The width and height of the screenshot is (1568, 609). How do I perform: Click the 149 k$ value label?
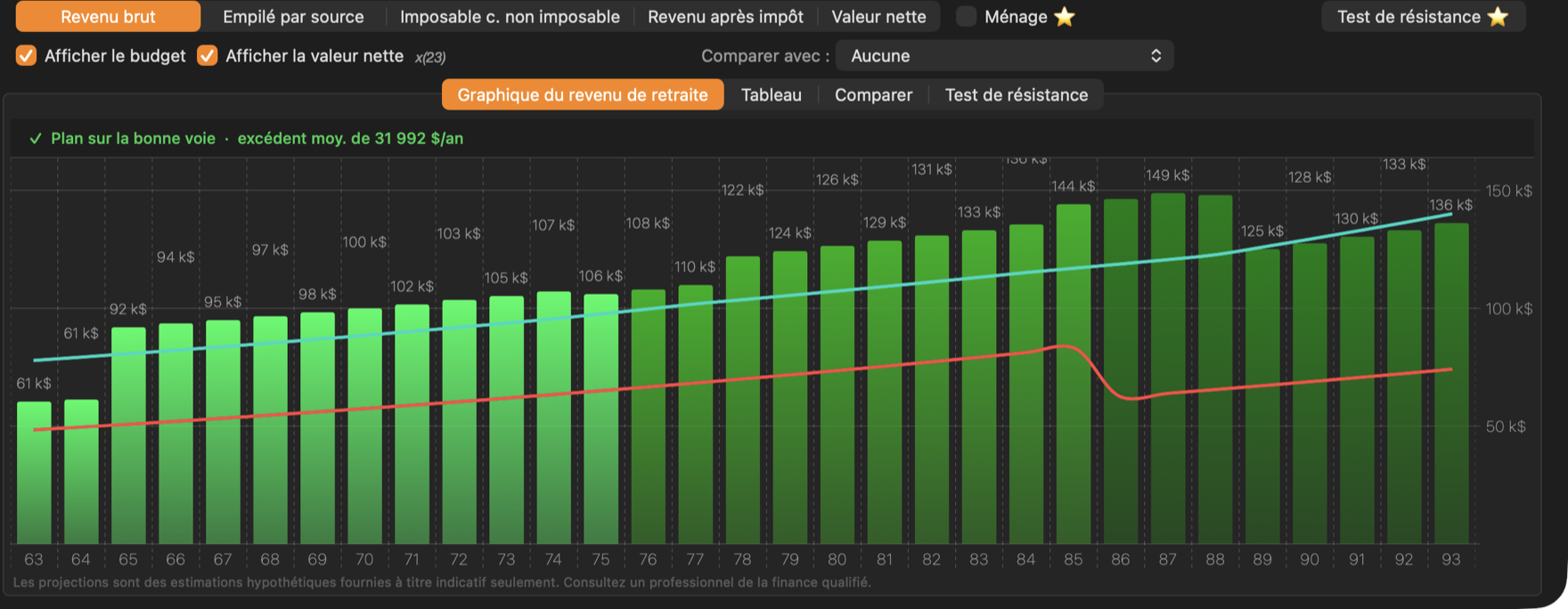pyautogui.click(x=1167, y=175)
